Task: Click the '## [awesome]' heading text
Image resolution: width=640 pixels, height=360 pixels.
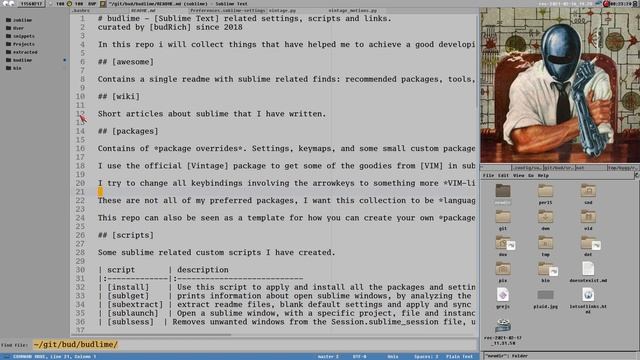Action: (126, 62)
